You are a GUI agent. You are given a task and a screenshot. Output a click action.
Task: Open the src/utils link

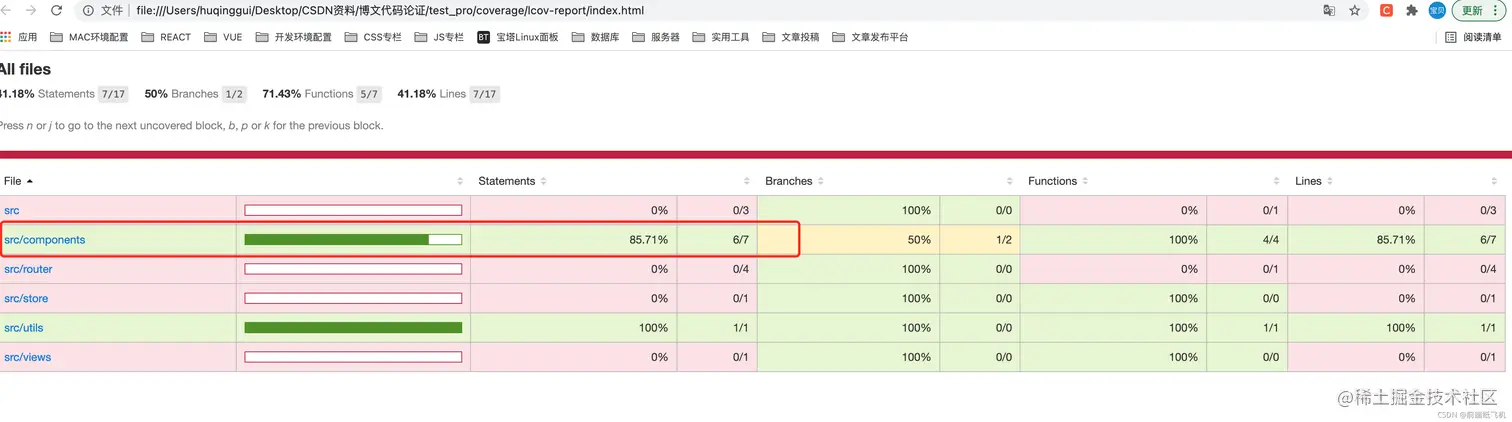[24, 328]
